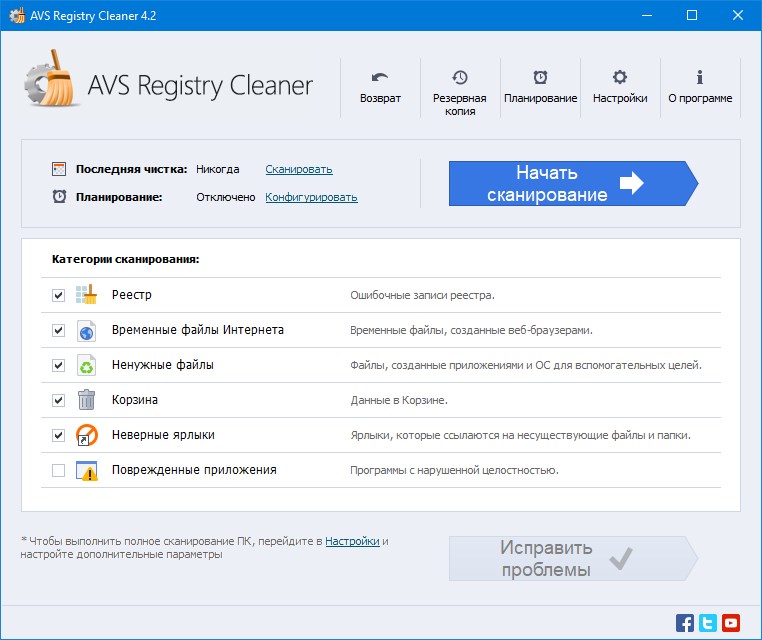Uncheck Временные файлы Интернета checkbox

[58, 330]
